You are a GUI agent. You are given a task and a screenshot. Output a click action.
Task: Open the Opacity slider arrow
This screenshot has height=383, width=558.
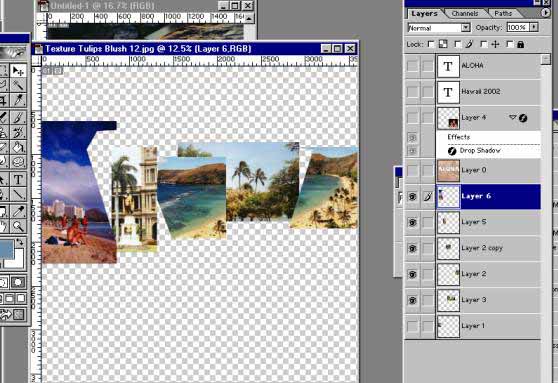pyautogui.click(x=534, y=27)
